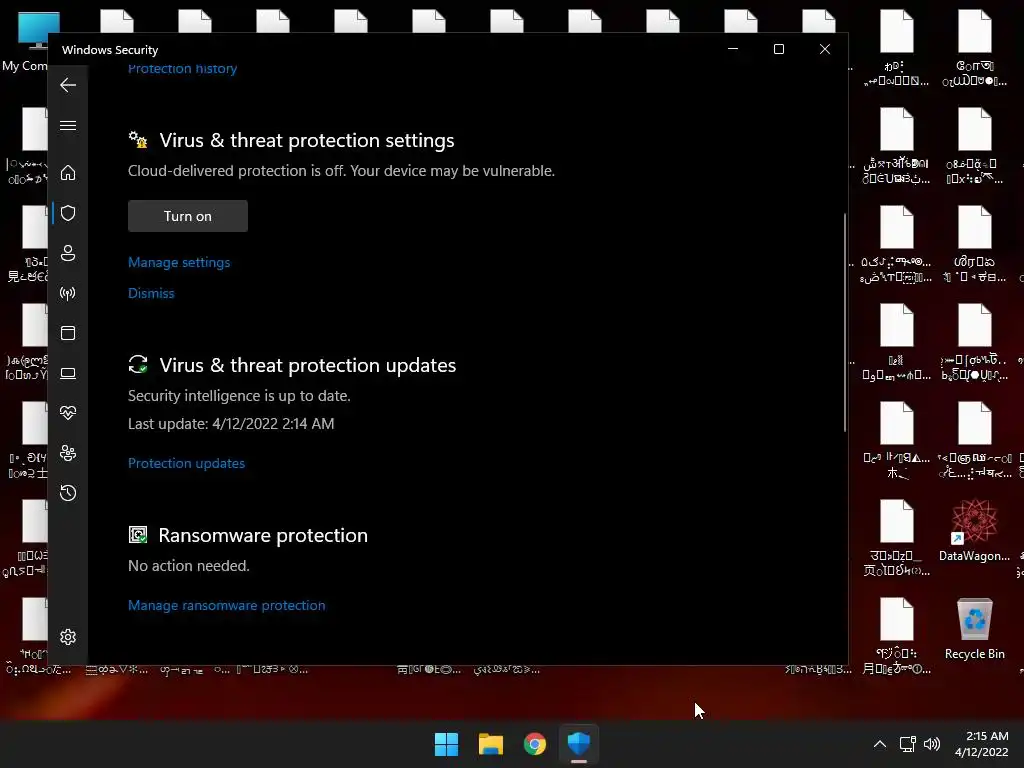Open Manage settings link

click(x=179, y=263)
